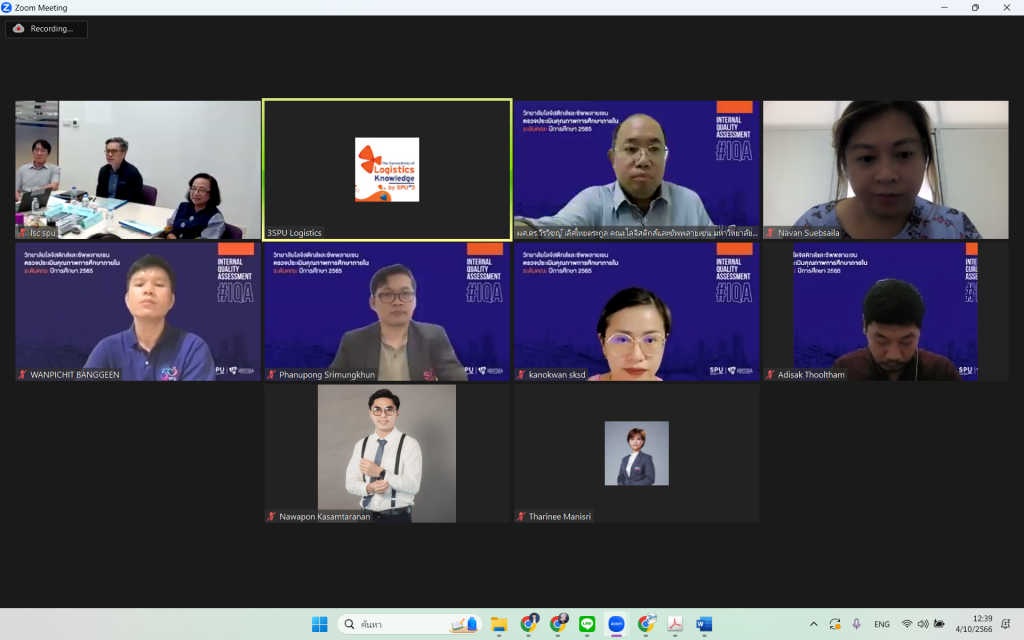Viewport: 1024px width, 640px height.
Task: Click the muted mic icon beside Tharinee Manisri
Action: (x=521, y=517)
